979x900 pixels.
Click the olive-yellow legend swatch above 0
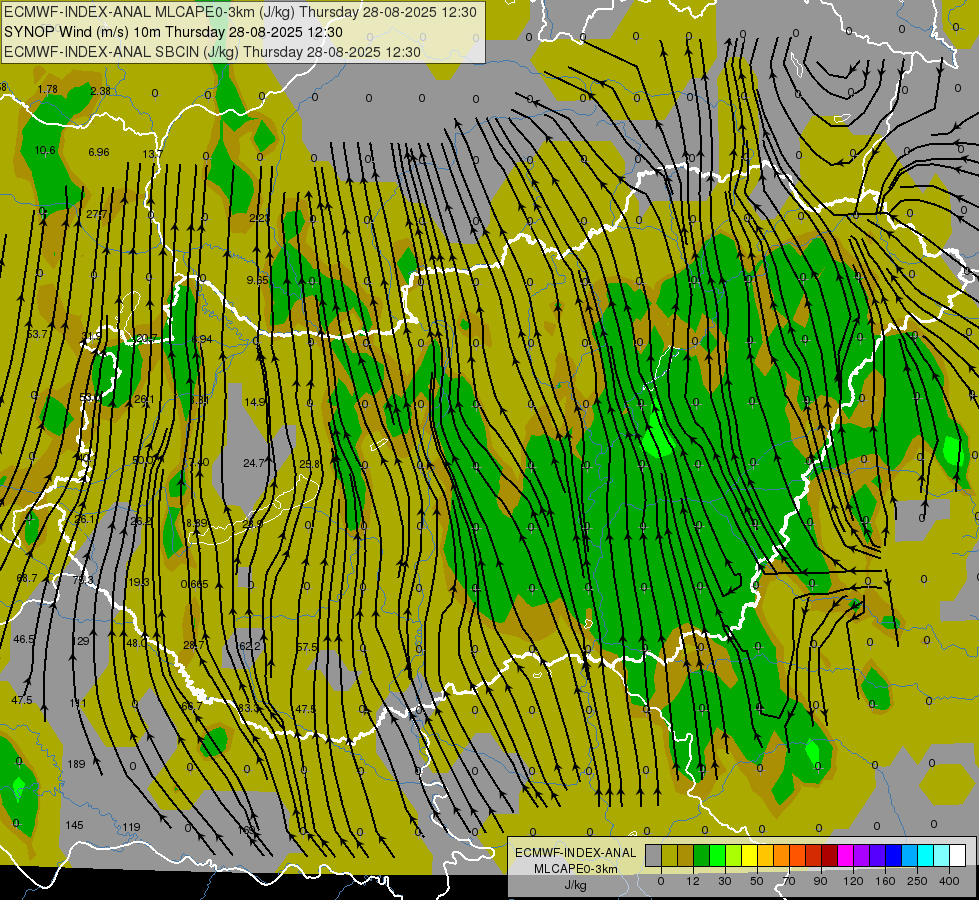pyautogui.click(x=669, y=856)
